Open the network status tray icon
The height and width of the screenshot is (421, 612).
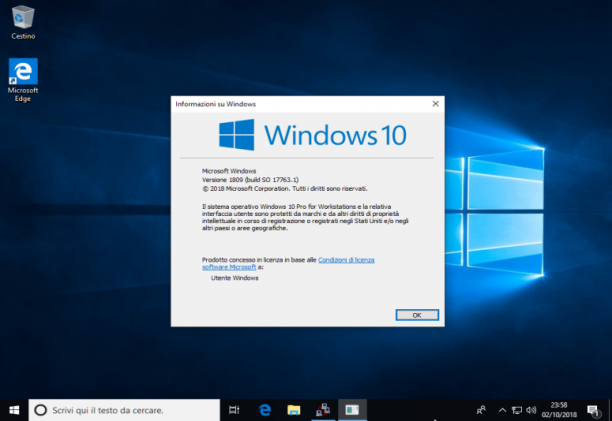pyautogui.click(x=517, y=410)
